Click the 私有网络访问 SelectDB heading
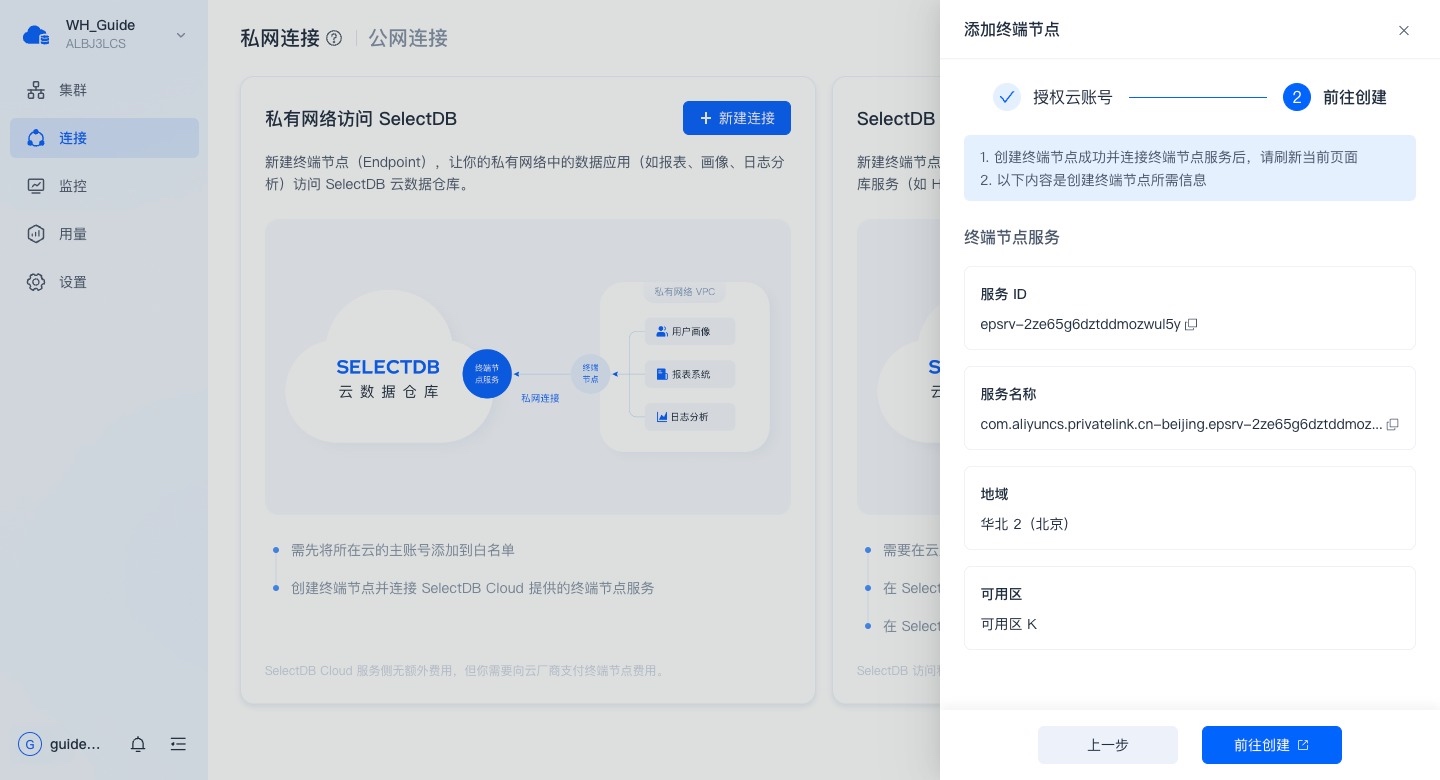Viewport: 1440px width, 780px height. tap(361, 119)
